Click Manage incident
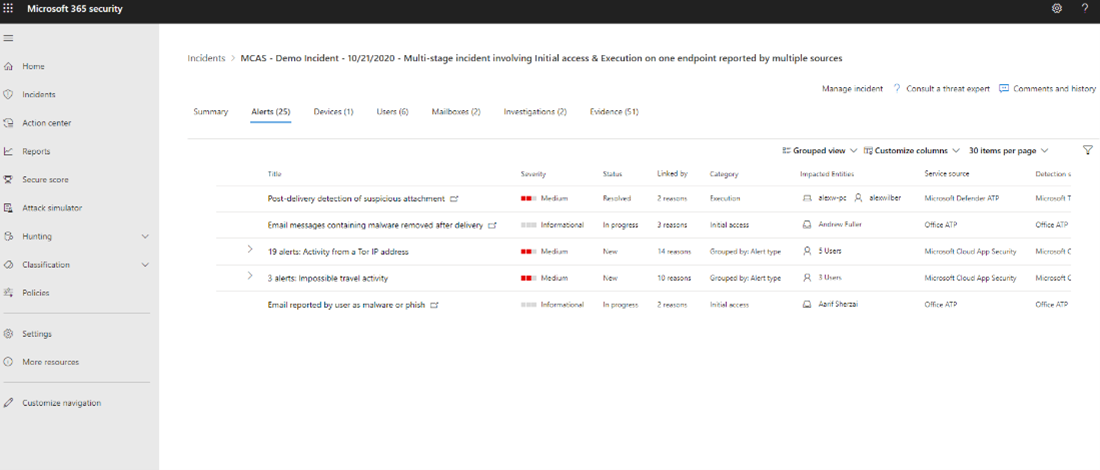 click(852, 89)
